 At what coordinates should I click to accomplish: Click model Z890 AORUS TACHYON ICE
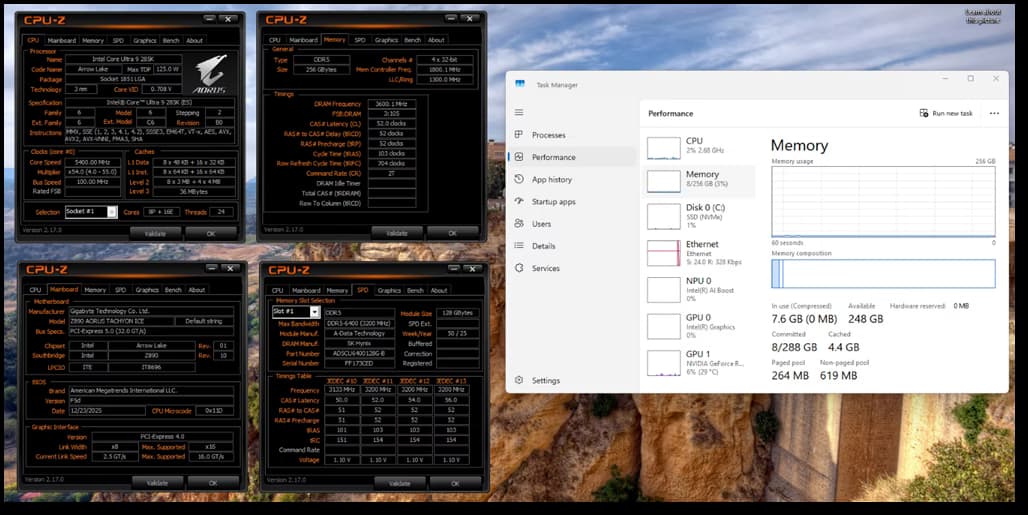(x=121, y=321)
